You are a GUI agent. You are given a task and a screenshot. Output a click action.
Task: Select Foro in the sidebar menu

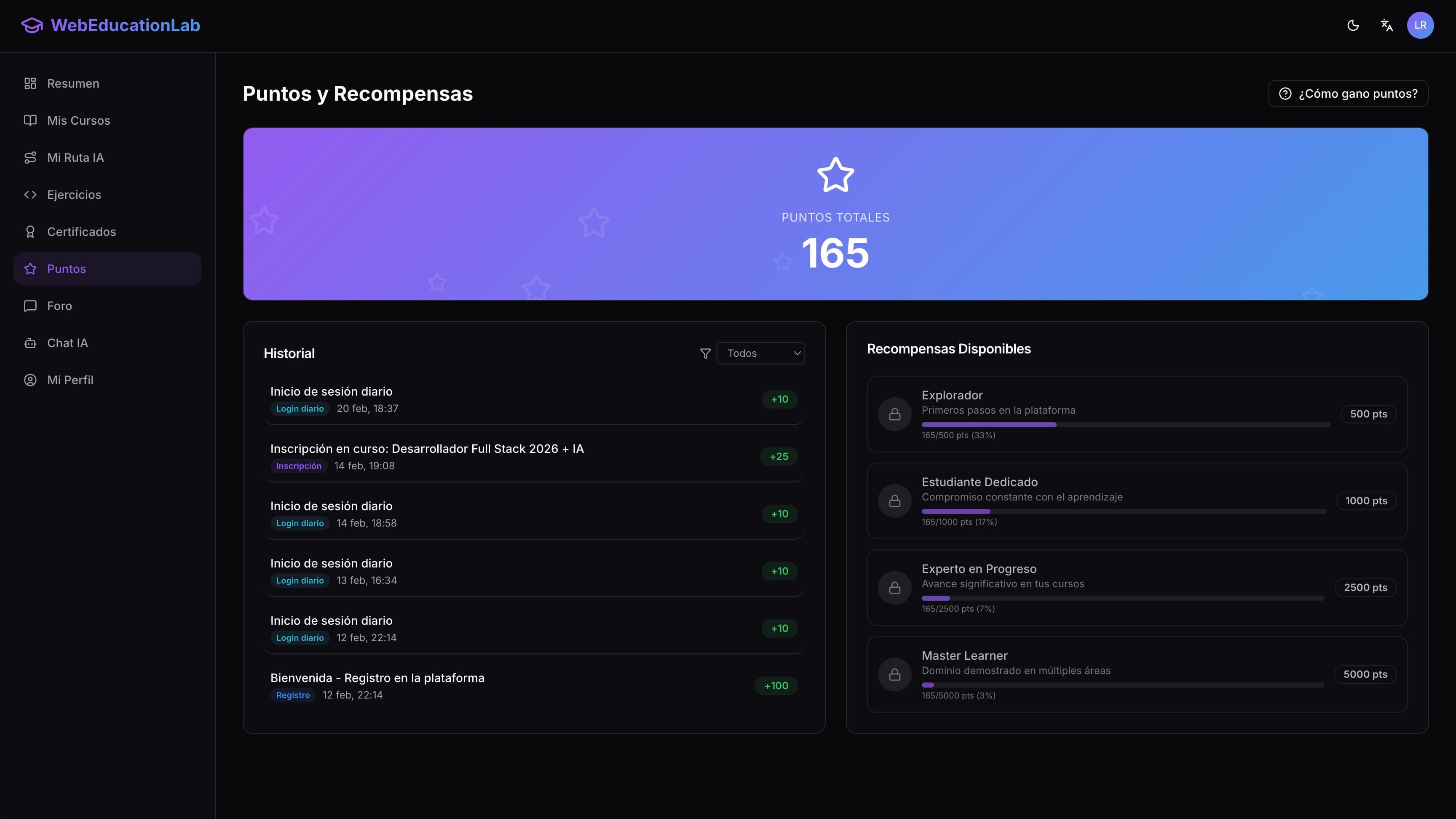59,306
